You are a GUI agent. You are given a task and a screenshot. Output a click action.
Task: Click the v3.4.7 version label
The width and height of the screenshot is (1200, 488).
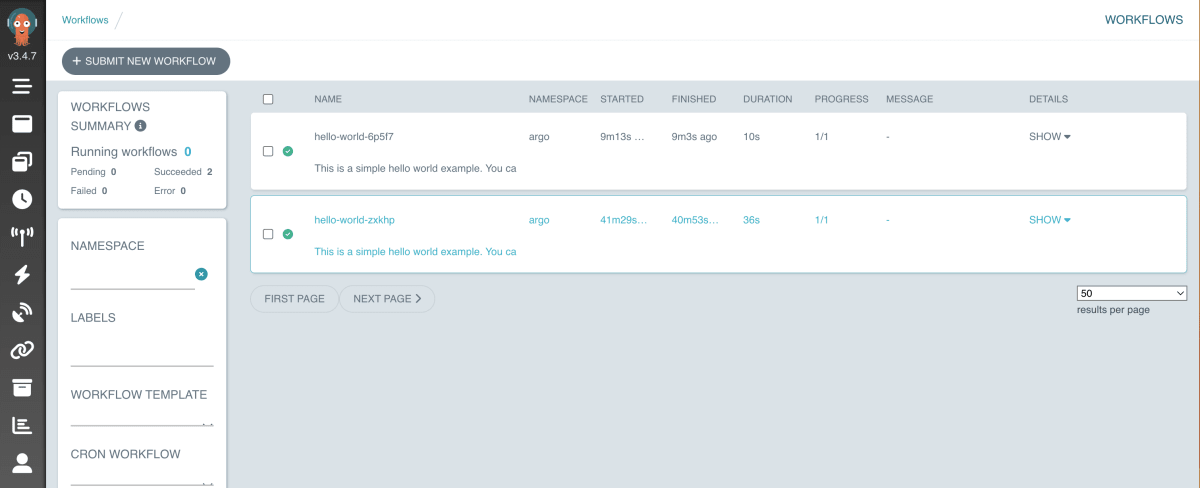22,55
